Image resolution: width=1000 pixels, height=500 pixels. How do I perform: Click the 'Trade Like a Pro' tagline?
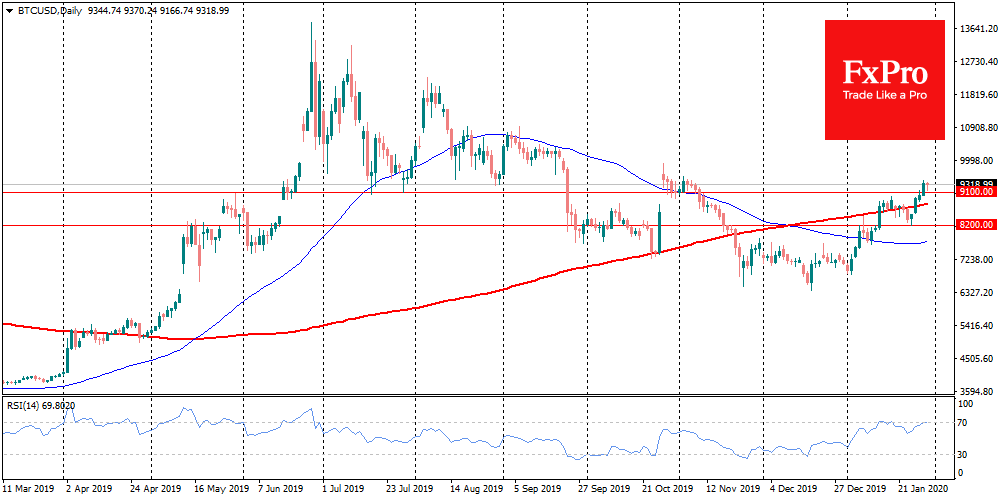click(x=884, y=95)
